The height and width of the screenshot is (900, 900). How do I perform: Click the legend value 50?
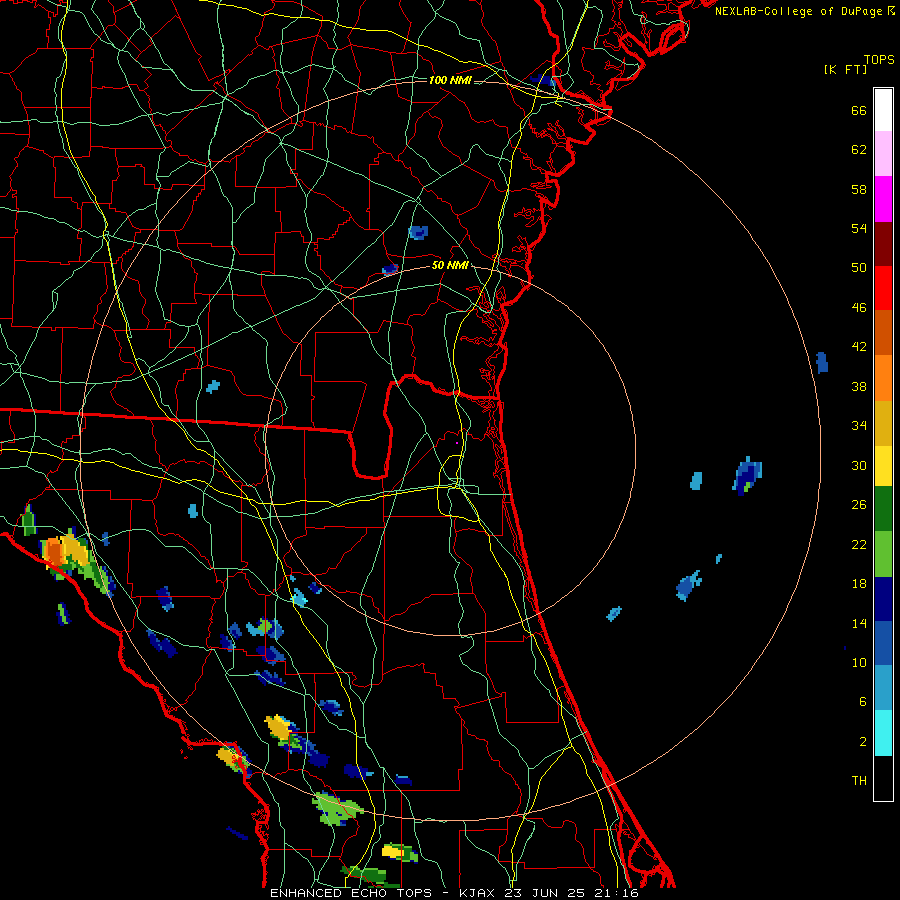pos(859,268)
